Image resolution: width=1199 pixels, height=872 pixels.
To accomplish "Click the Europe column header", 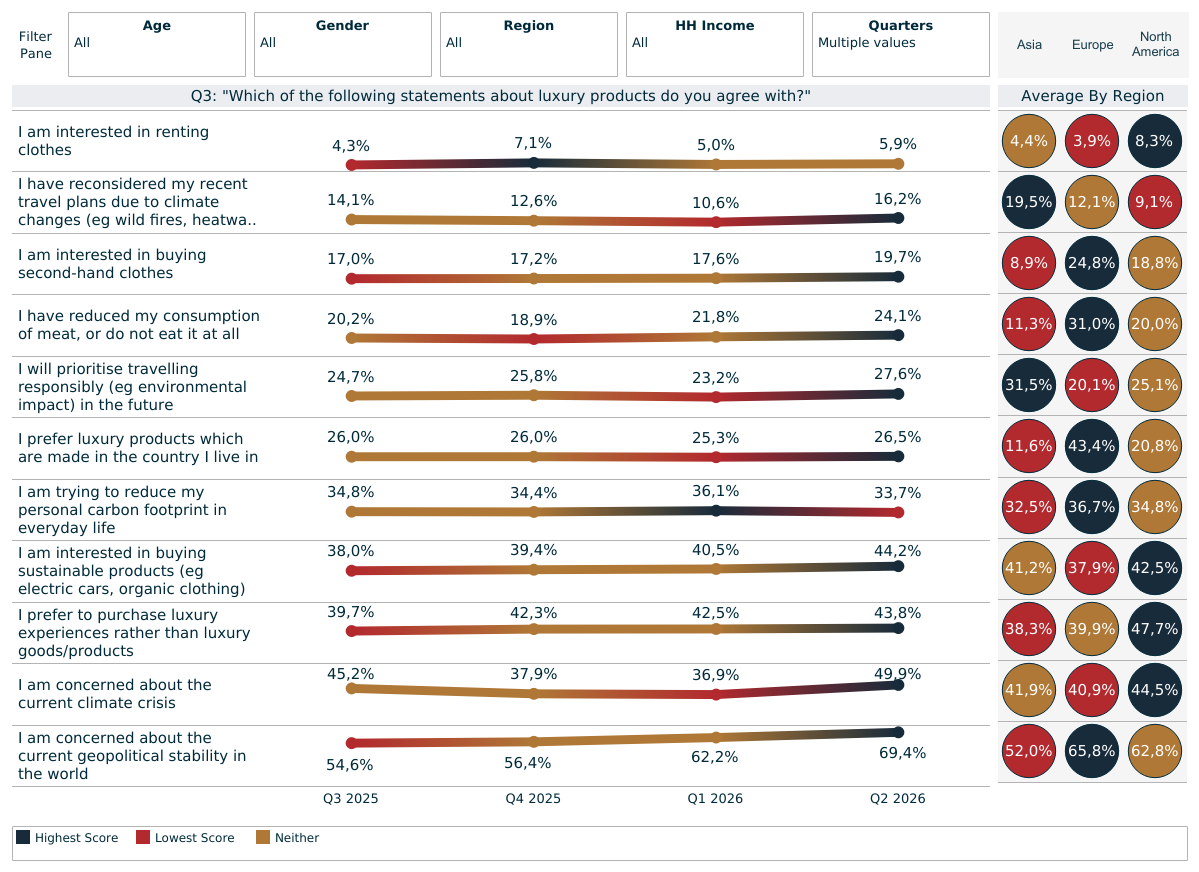I will (1092, 44).
